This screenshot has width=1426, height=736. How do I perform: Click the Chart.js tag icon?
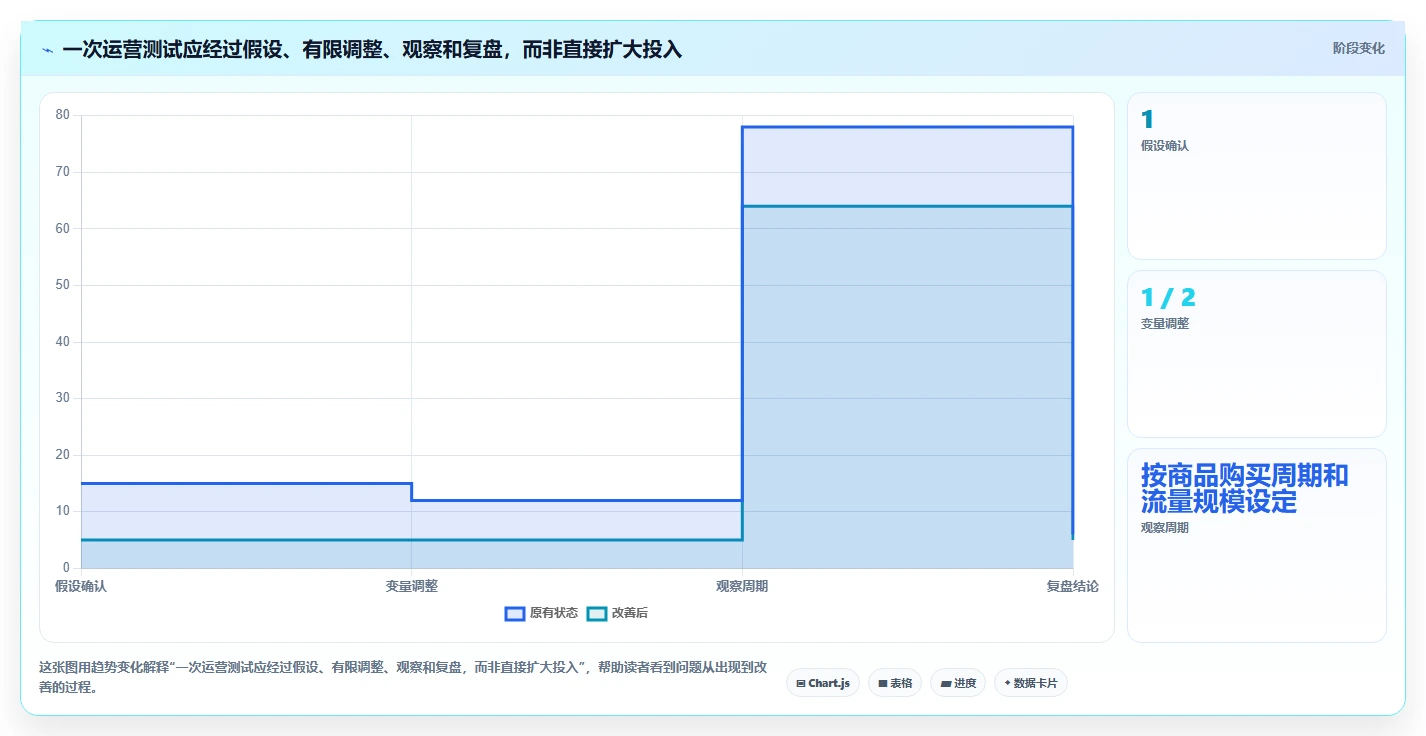(x=801, y=683)
